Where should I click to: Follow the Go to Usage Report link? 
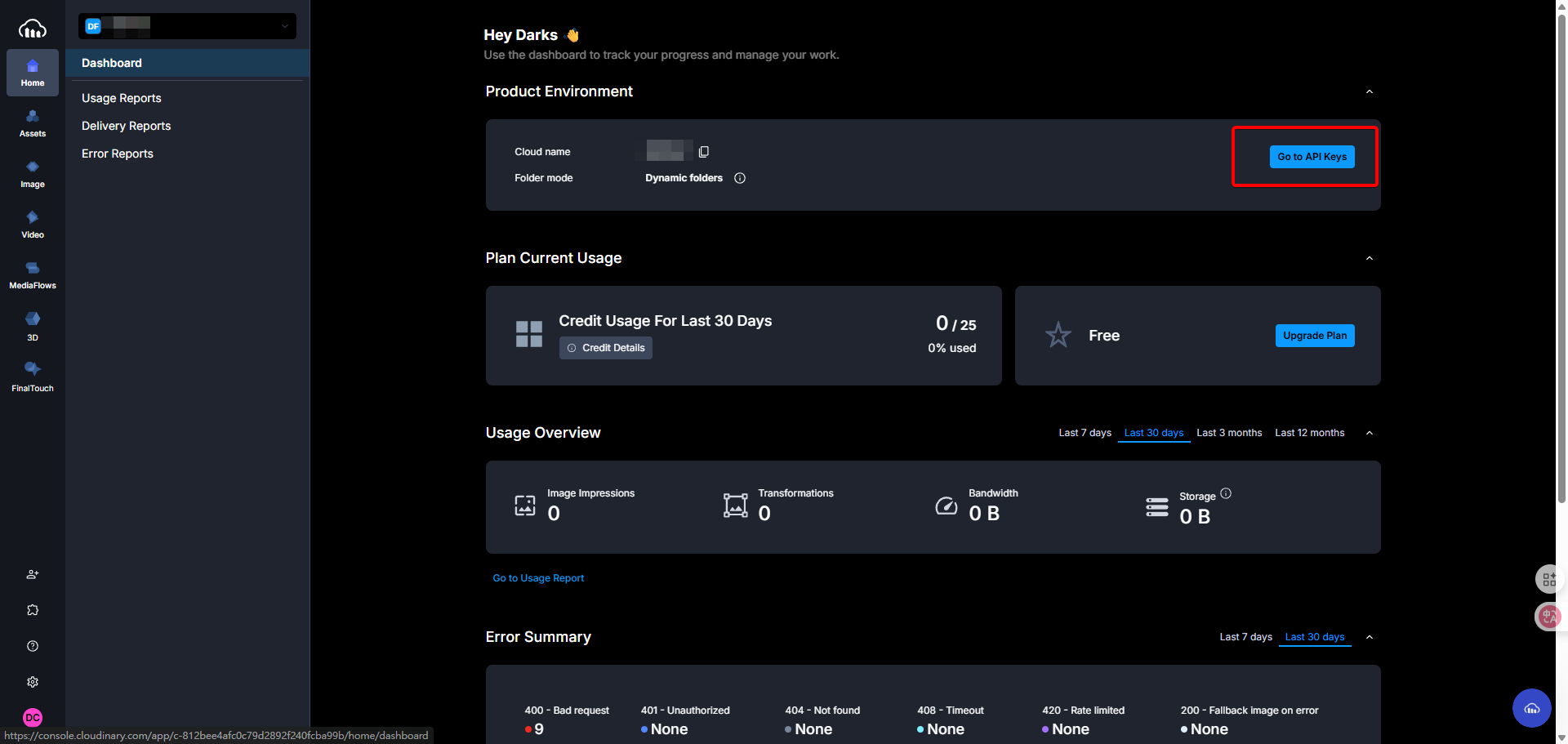pos(538,578)
